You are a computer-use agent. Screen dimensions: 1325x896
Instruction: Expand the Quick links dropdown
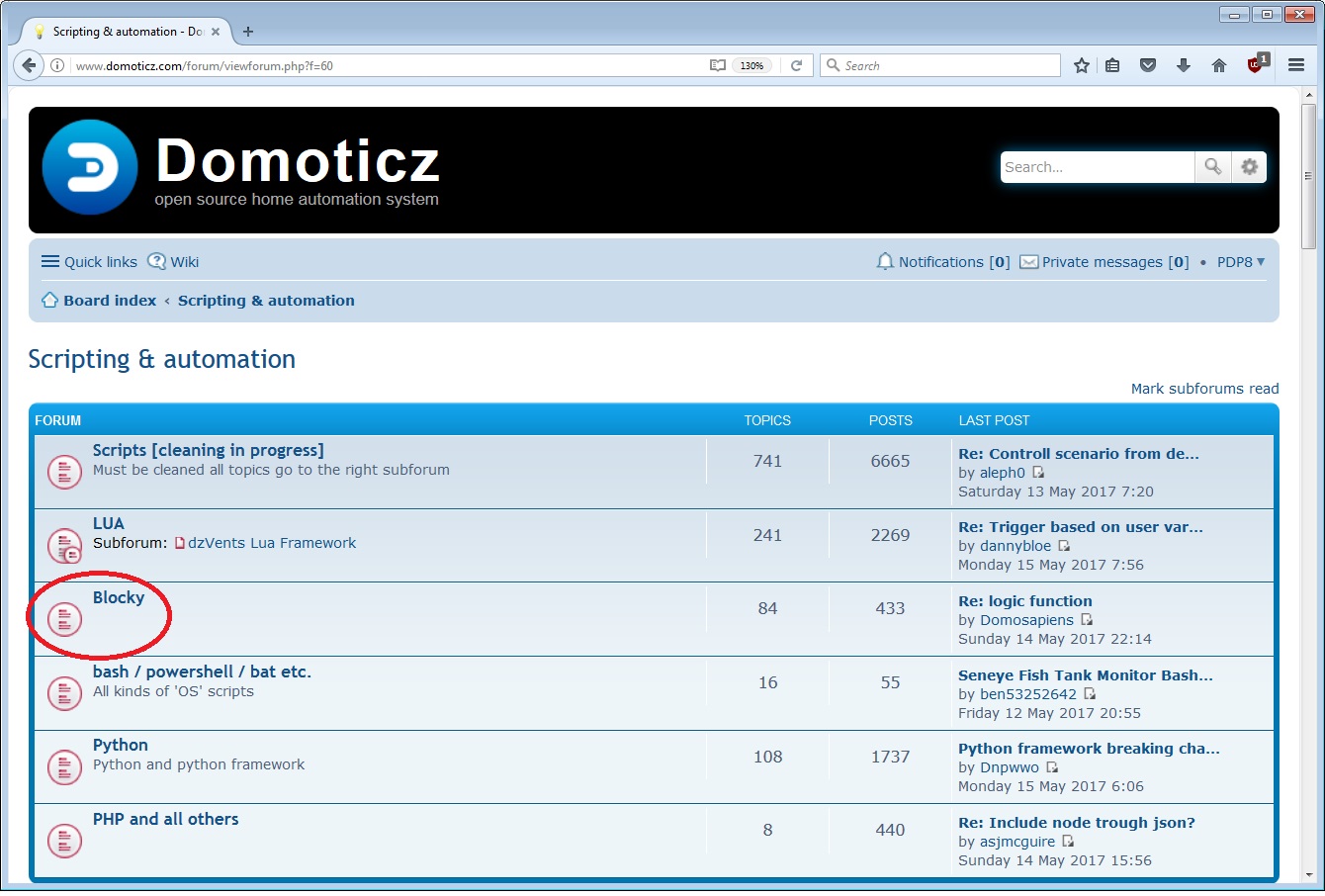pyautogui.click(x=89, y=262)
